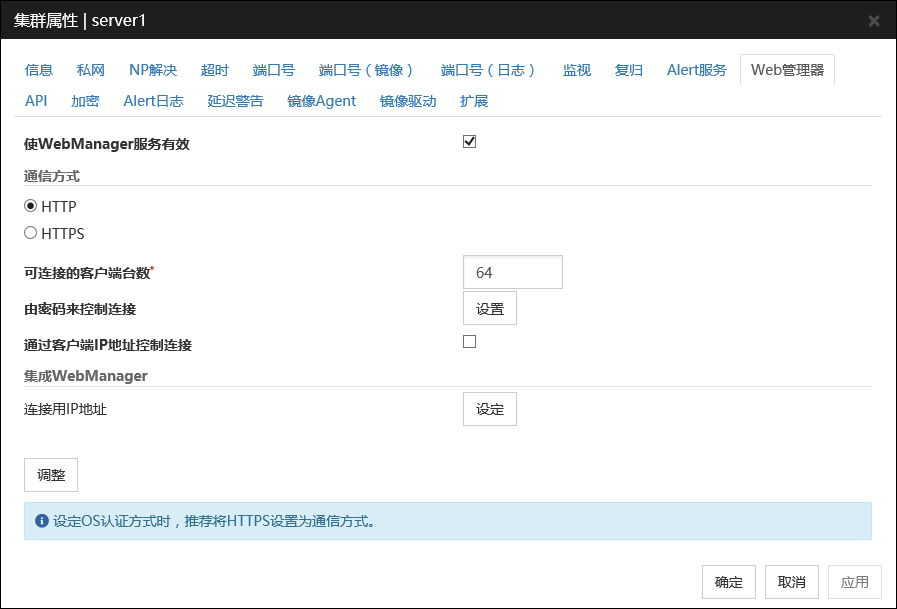The width and height of the screenshot is (897, 609).
Task: Open 设置 for password connection control
Action: pyautogui.click(x=490, y=309)
